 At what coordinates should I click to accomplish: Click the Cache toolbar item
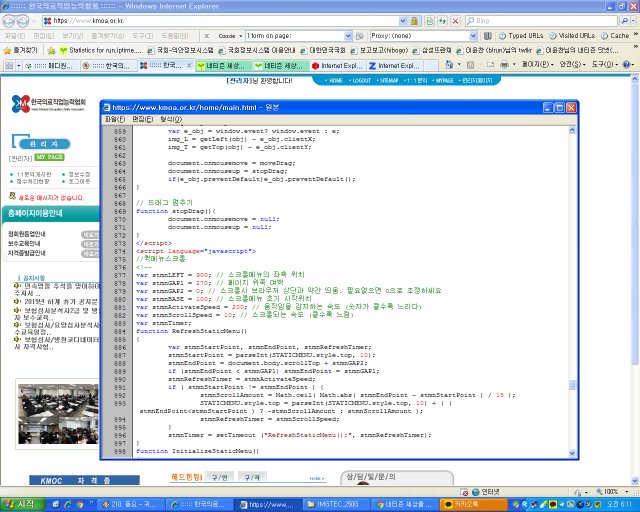pos(615,36)
